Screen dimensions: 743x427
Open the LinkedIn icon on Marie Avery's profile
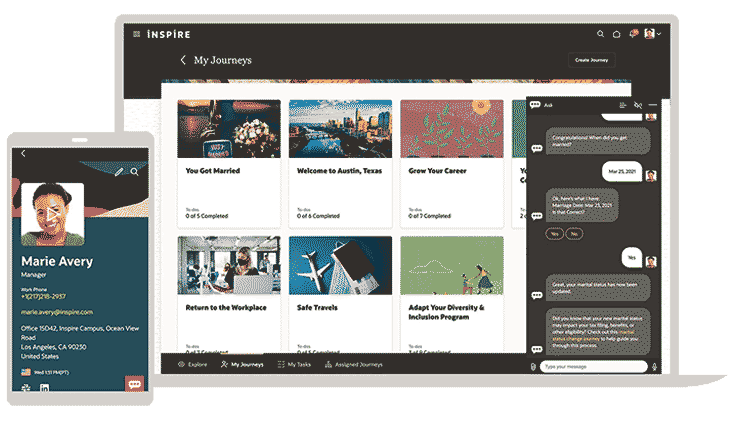pos(45,387)
